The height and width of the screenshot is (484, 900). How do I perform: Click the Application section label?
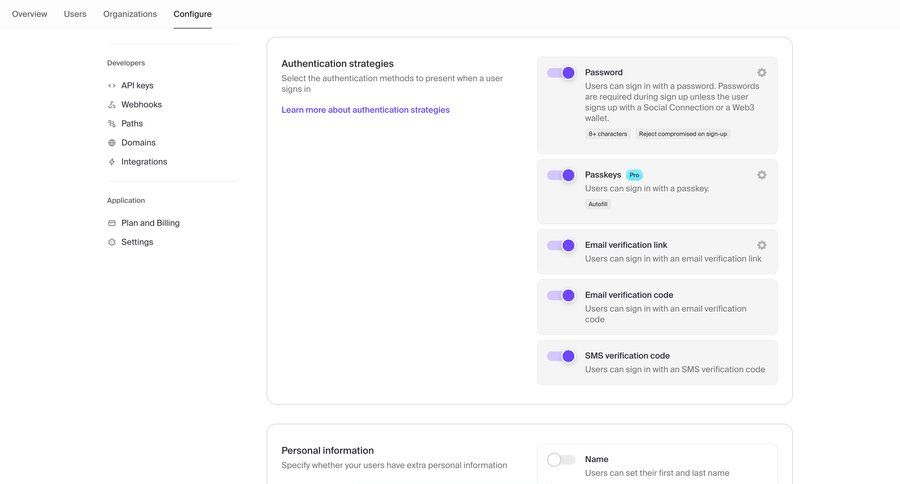[126, 200]
